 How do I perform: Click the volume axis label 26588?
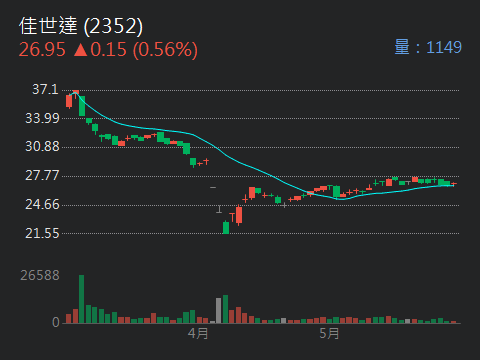40,275
